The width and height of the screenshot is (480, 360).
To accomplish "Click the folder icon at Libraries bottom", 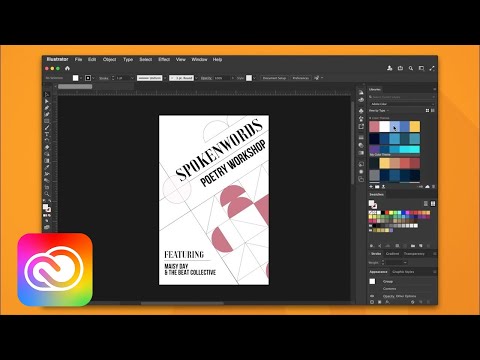I will pyautogui.click(x=377, y=187).
